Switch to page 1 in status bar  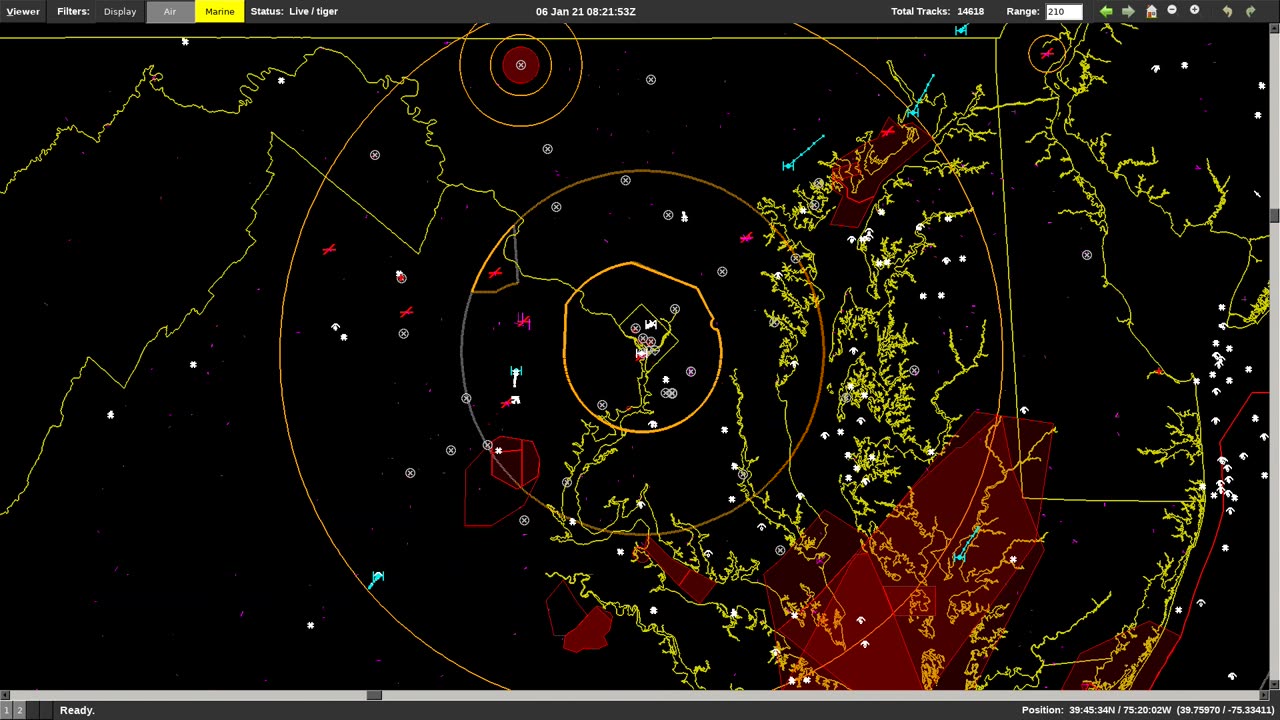tap(6, 710)
